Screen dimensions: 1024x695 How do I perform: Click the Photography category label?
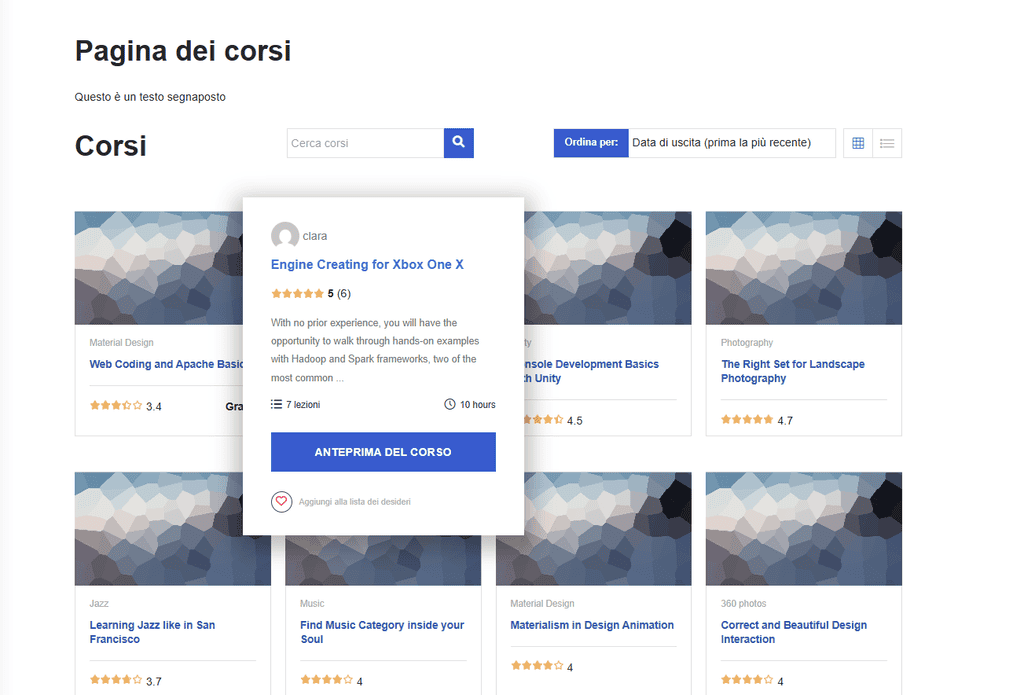coord(746,342)
